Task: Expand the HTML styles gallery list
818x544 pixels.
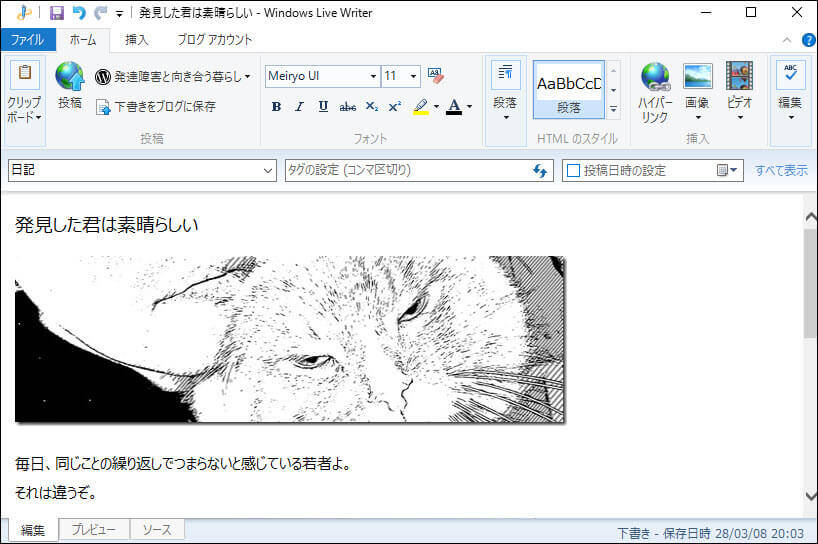Action: [614, 110]
